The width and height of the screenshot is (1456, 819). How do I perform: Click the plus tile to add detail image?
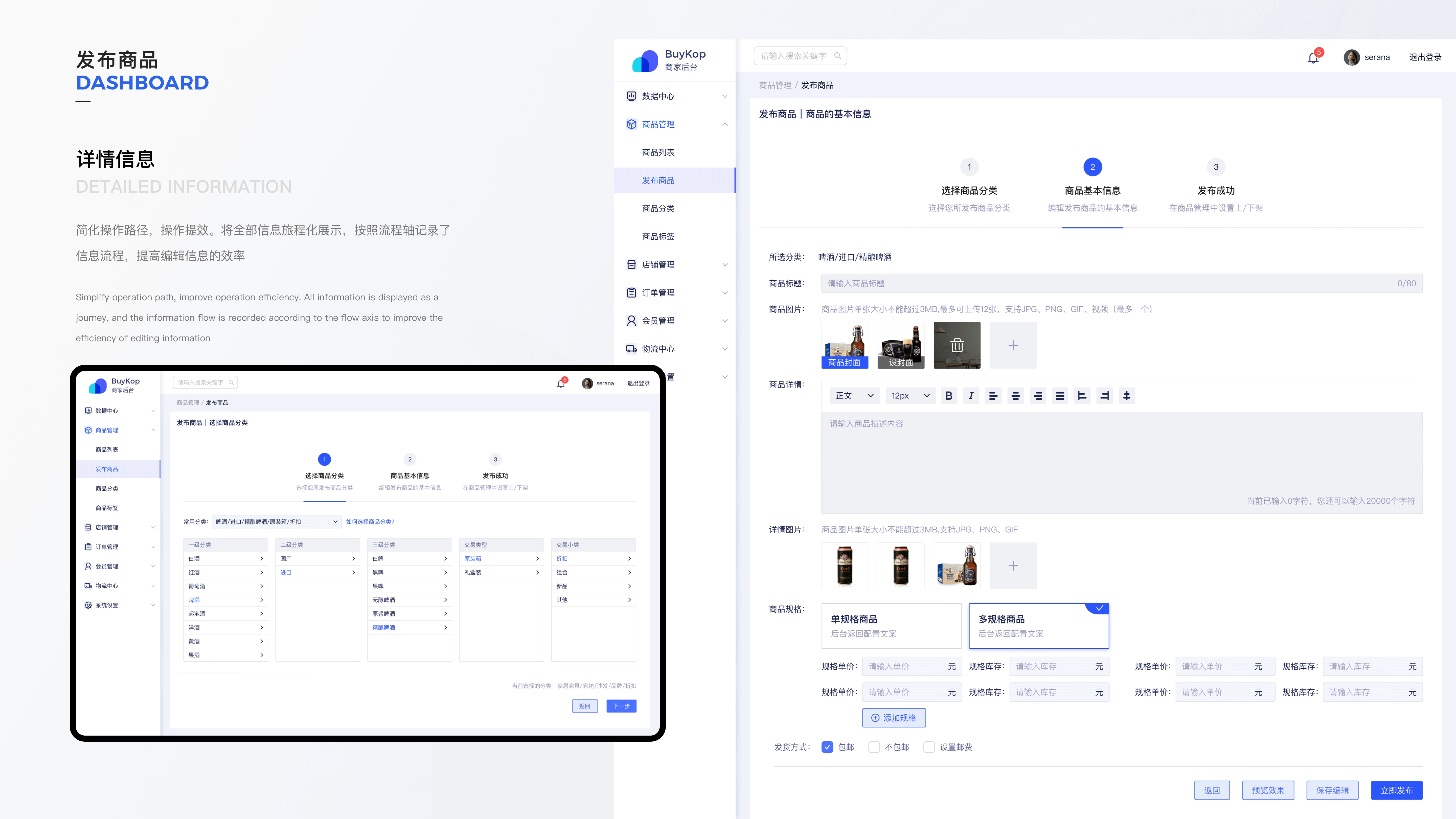(1013, 566)
